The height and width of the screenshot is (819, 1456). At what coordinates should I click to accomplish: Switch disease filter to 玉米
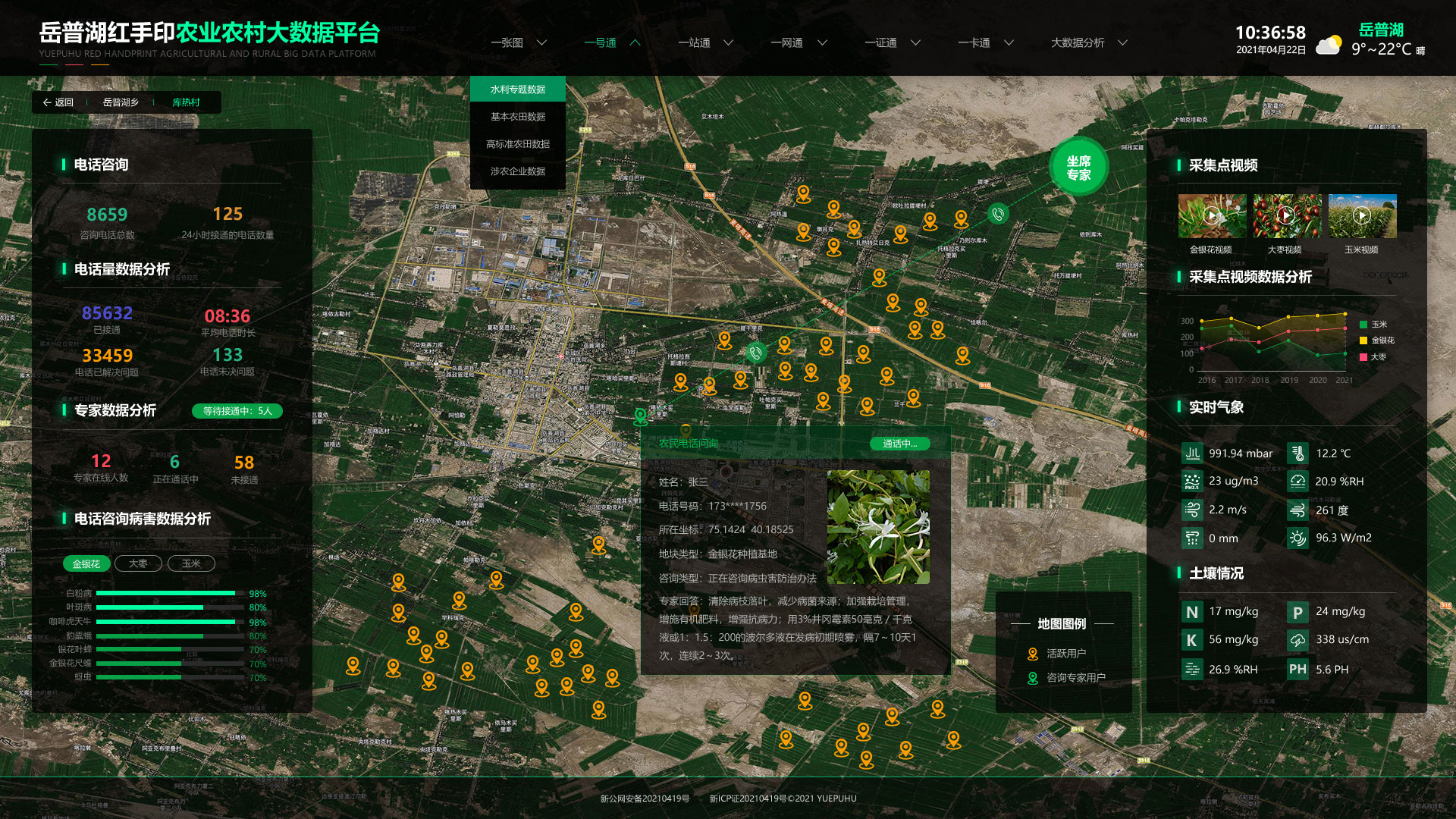pos(191,563)
